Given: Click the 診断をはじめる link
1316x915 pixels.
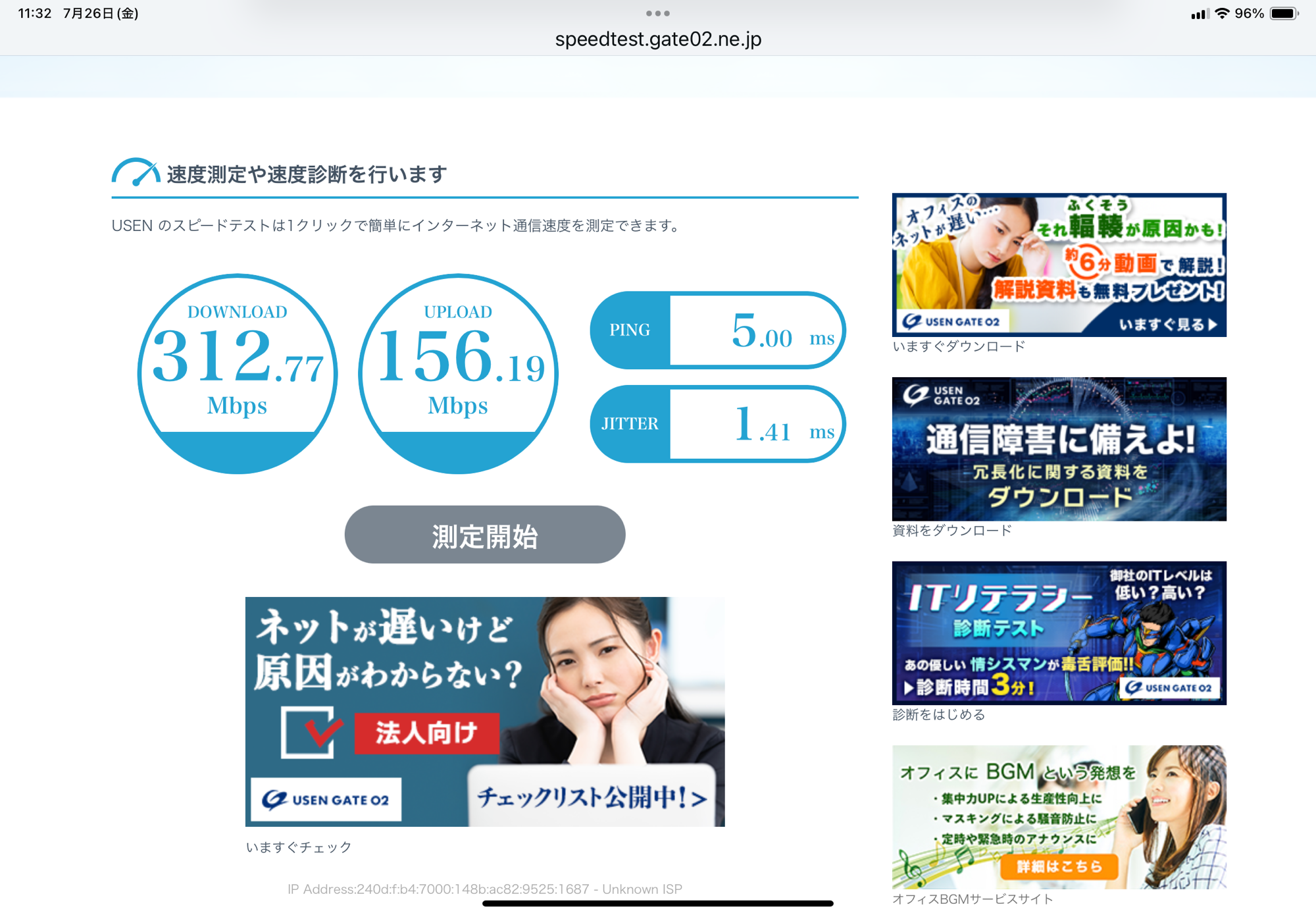Looking at the screenshot, I should coord(938,715).
